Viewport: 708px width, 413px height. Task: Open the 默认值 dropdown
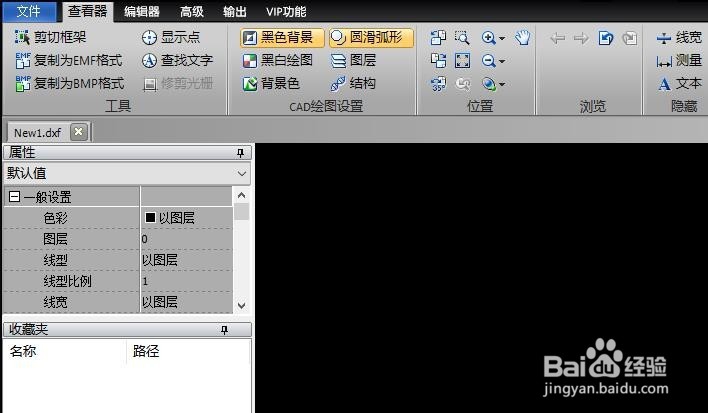tap(127, 173)
